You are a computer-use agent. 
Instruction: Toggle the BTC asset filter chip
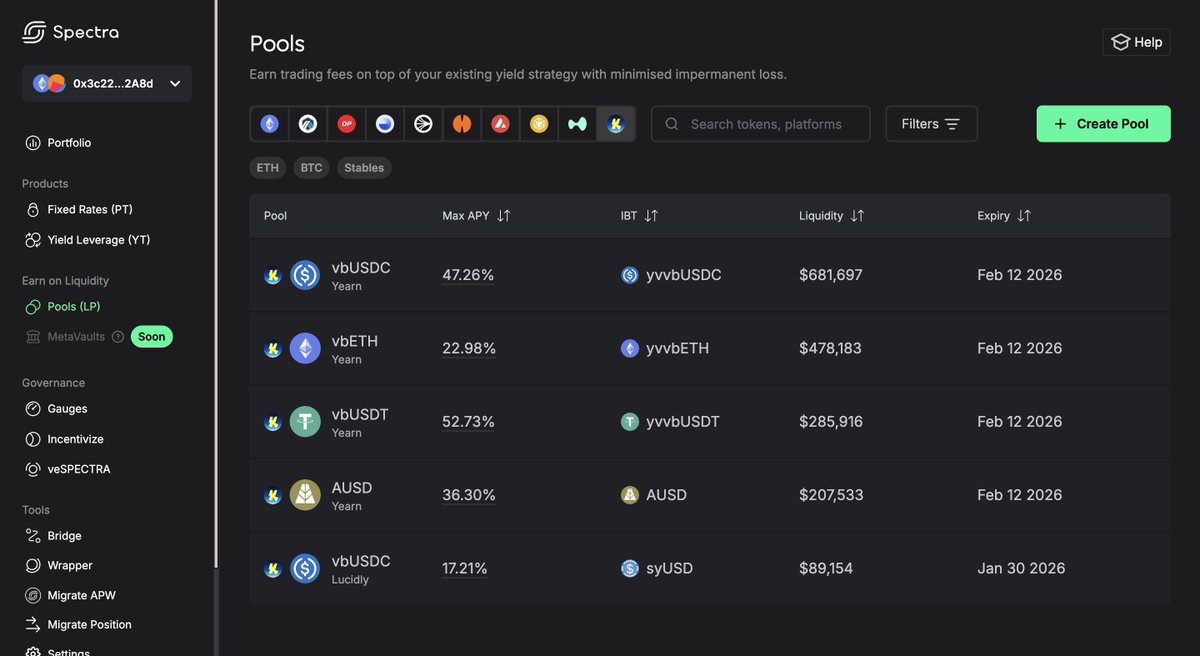pos(312,168)
